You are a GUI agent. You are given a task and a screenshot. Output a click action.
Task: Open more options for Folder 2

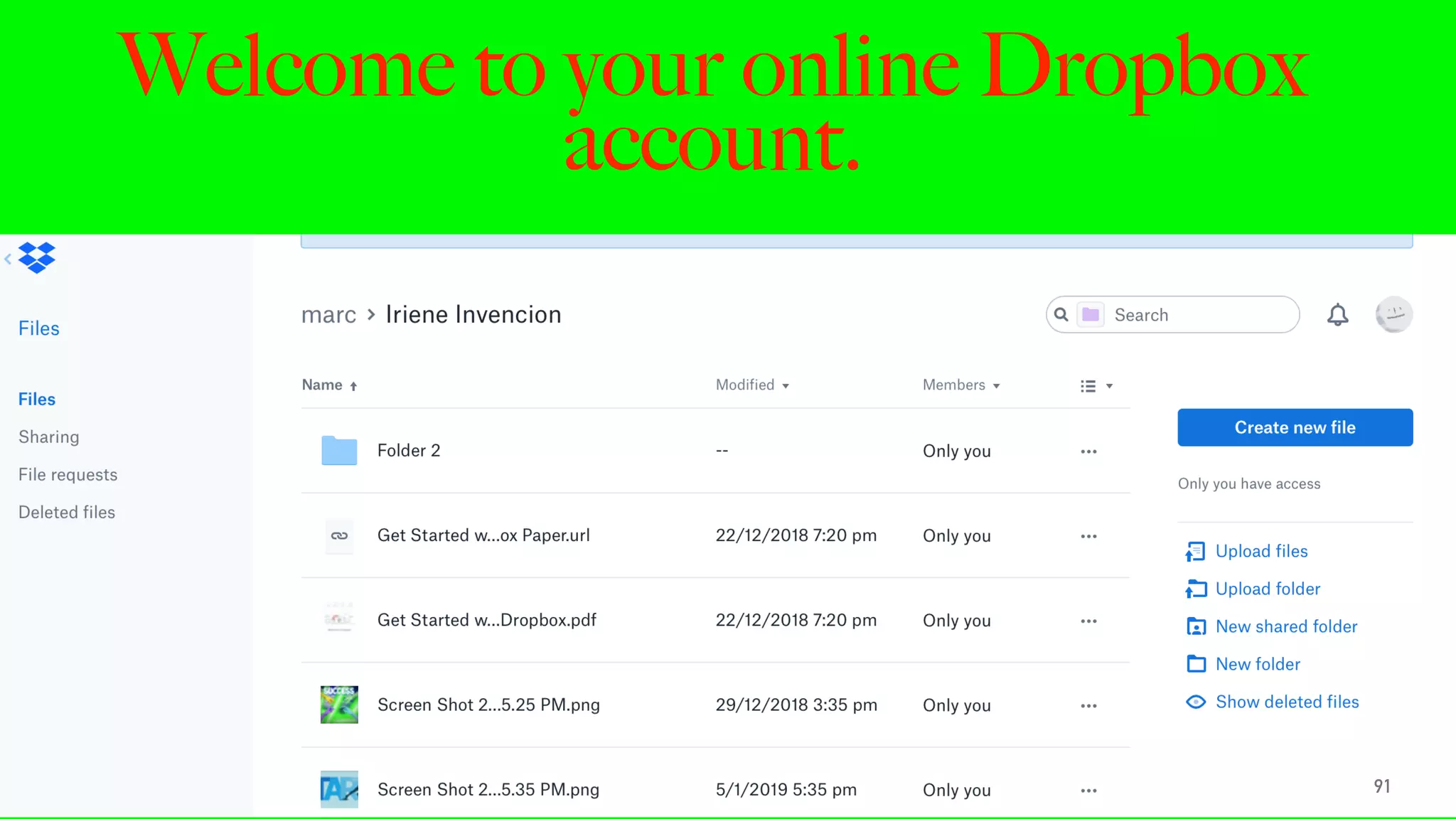coord(1088,451)
